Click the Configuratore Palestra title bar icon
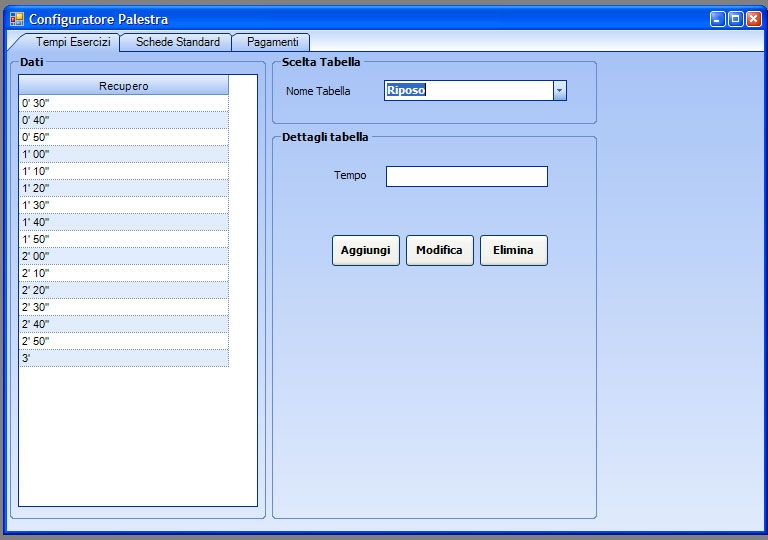The image size is (768, 540). [x=16, y=19]
